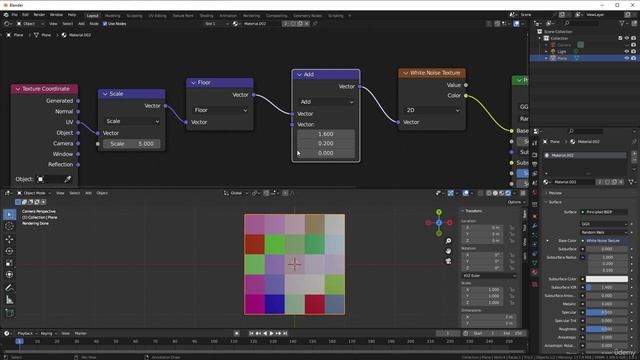The width and height of the screenshot is (640, 360).
Task: Collapse the Texture Coordinate node
Action: coord(18,89)
